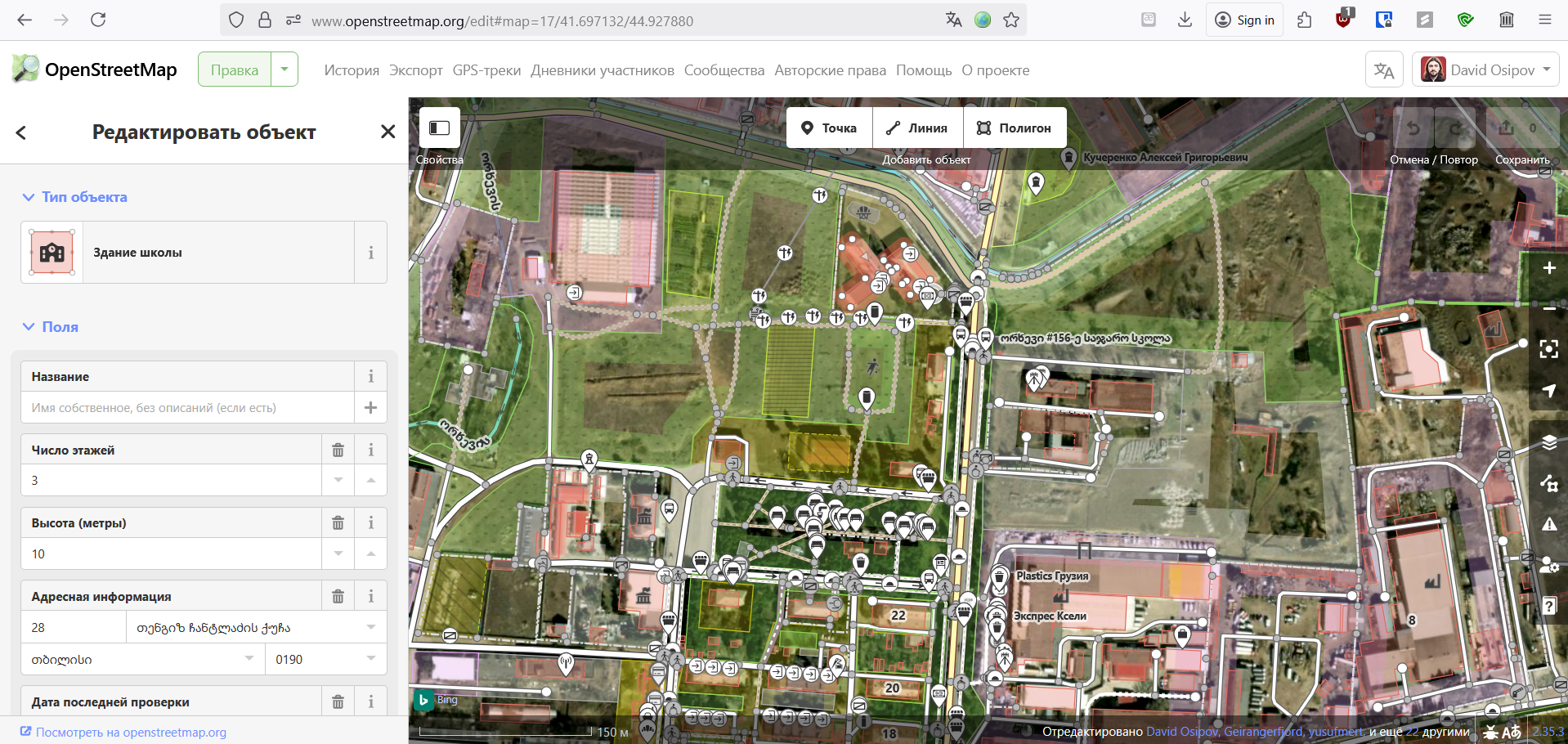The width and height of the screenshot is (1568, 744).
Task: Click the zoom in plus button on map
Action: (1548, 268)
